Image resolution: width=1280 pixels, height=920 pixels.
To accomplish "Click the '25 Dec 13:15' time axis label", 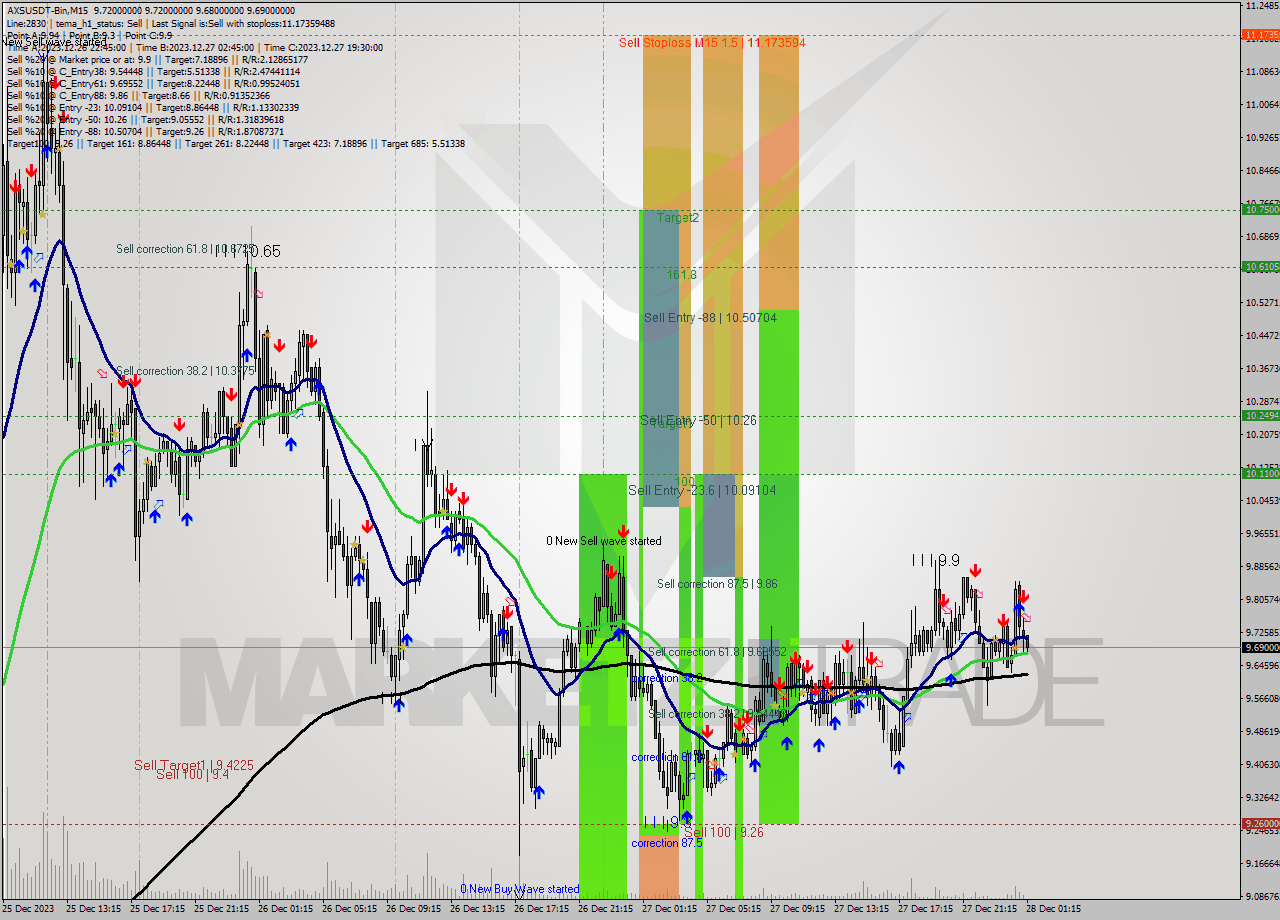I will click(93, 909).
